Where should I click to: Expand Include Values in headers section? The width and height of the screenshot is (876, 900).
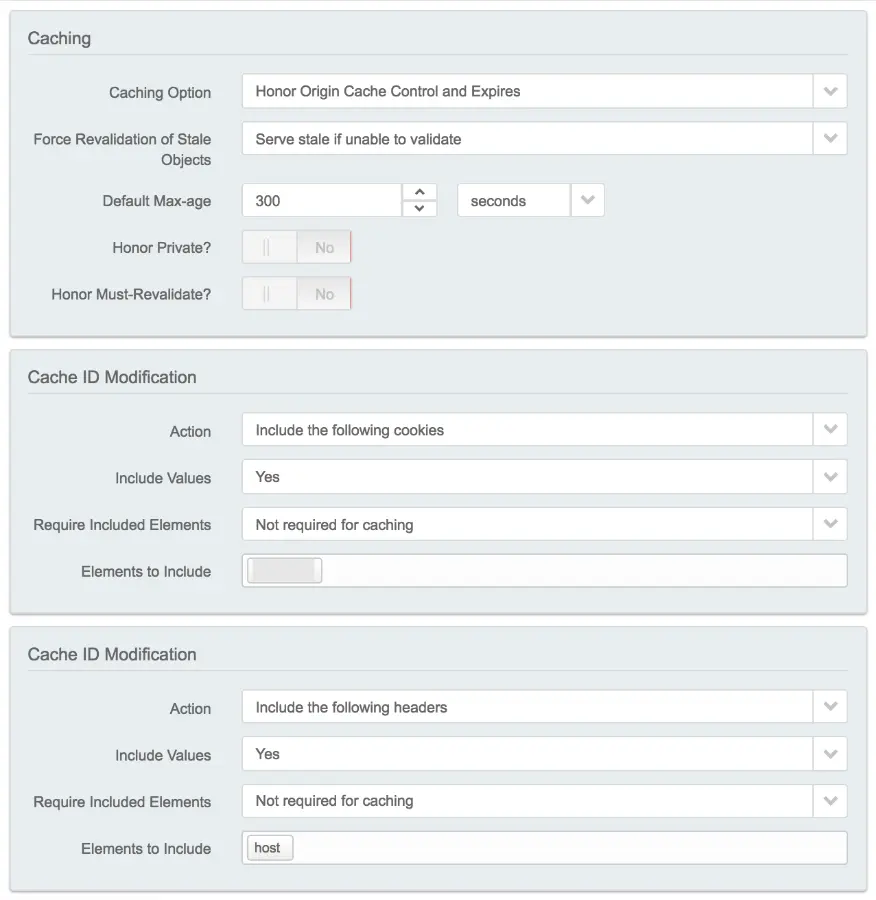[830, 754]
